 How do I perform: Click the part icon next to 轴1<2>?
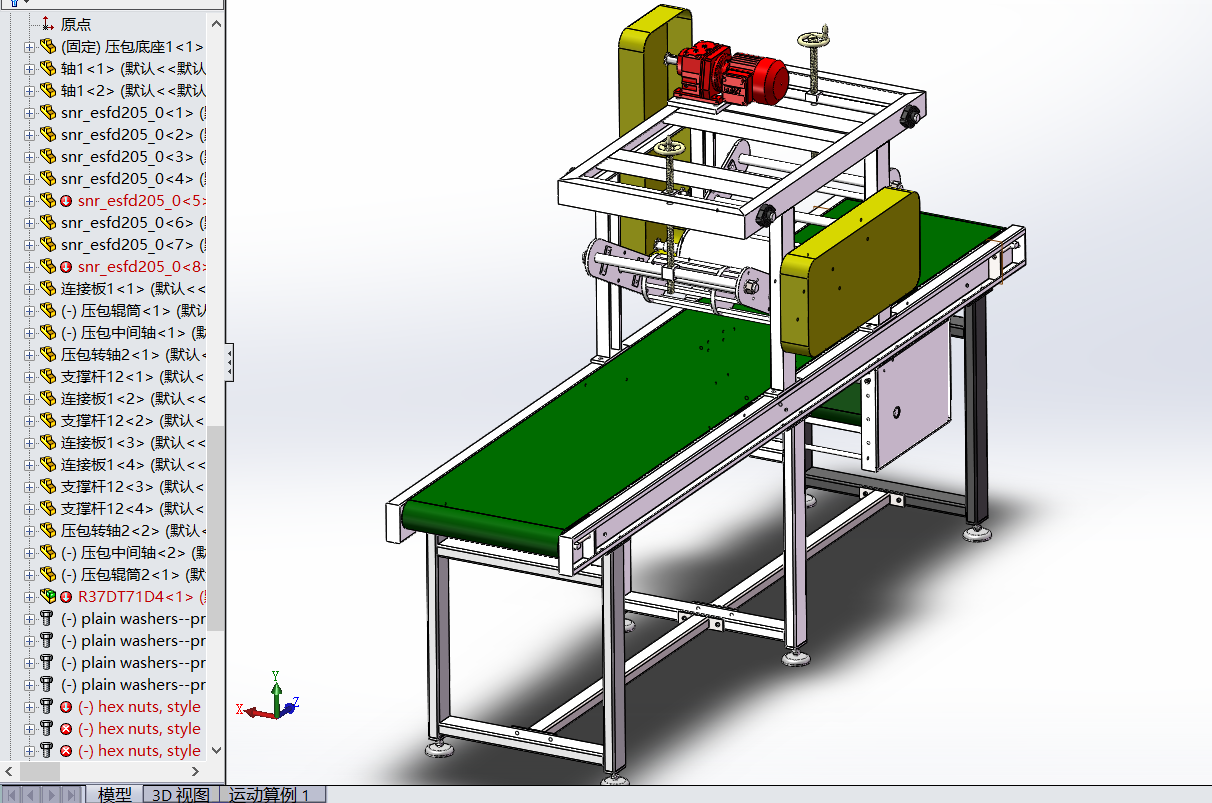point(48,90)
